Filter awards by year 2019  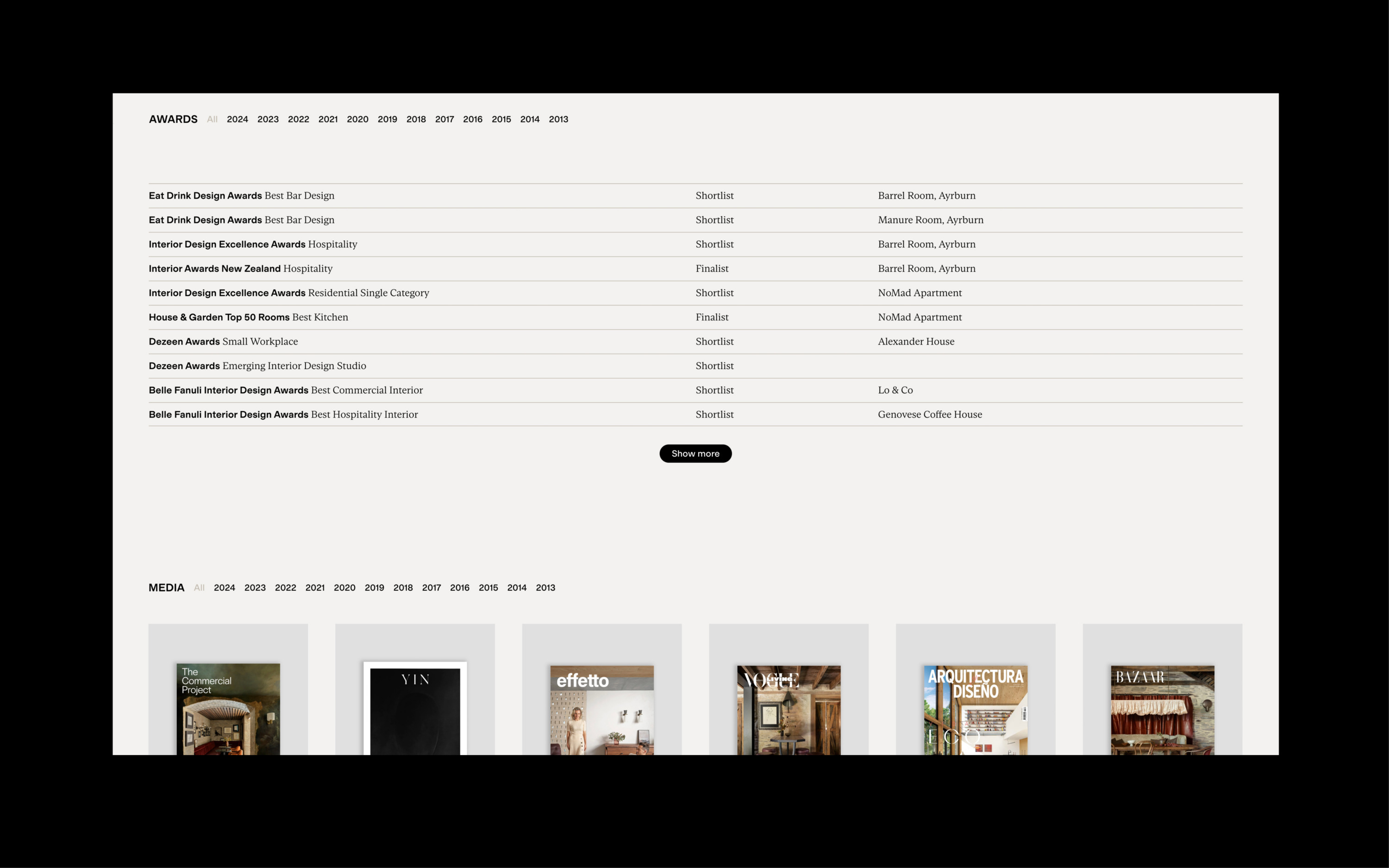coord(387,119)
